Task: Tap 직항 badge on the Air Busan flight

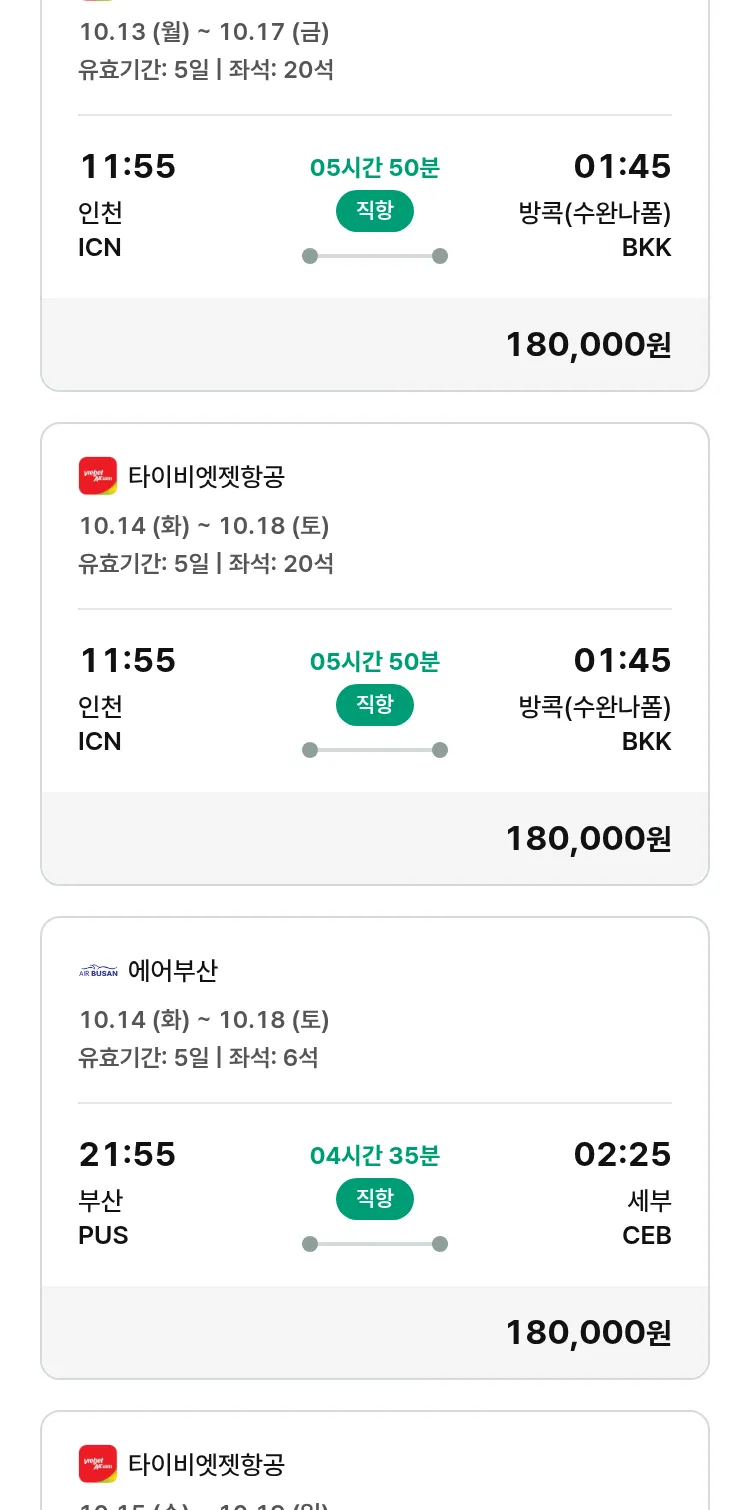Action: point(375,1198)
